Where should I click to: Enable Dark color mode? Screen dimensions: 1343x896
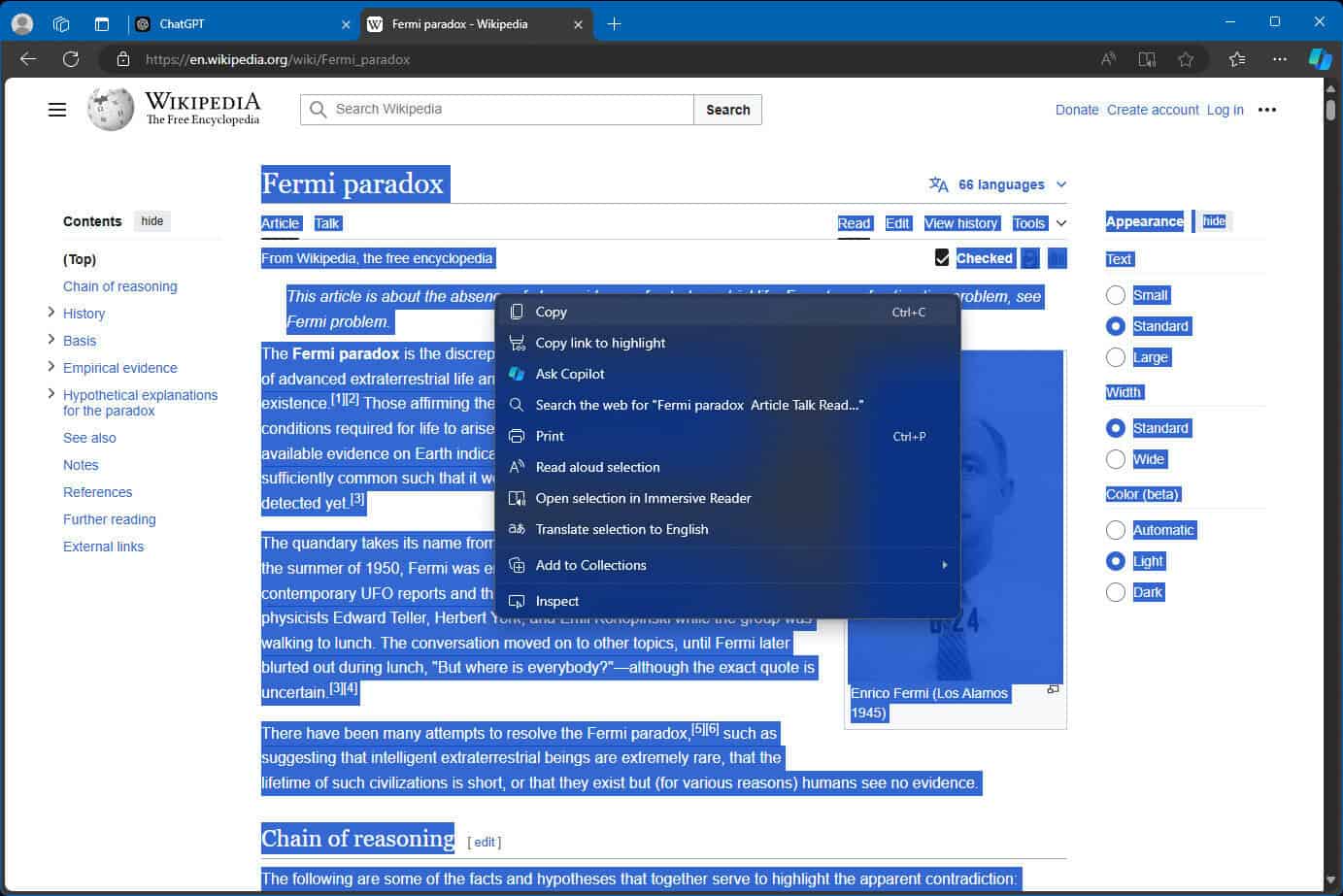[1115, 592]
